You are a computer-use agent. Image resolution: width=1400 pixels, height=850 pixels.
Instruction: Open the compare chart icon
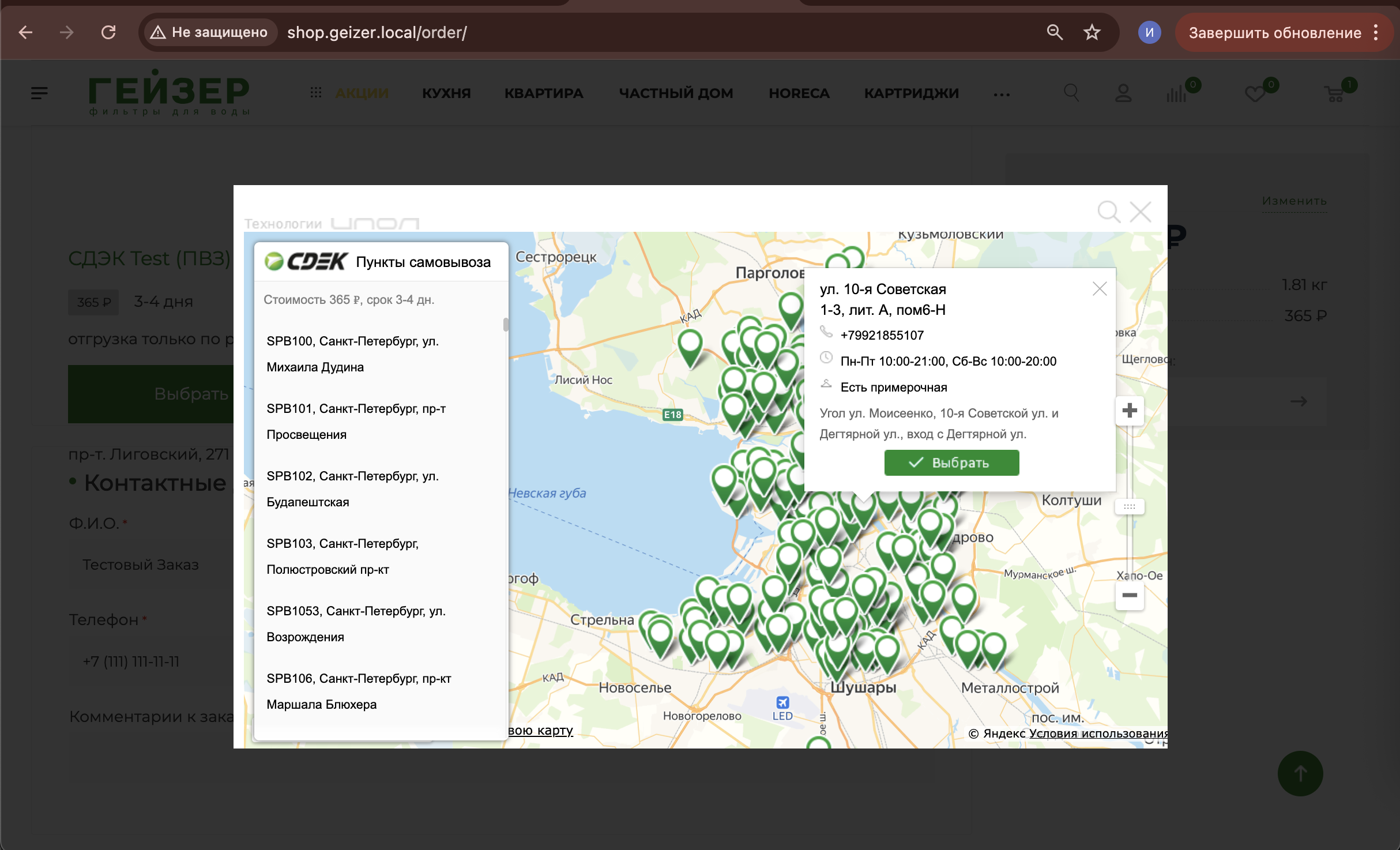1176,93
